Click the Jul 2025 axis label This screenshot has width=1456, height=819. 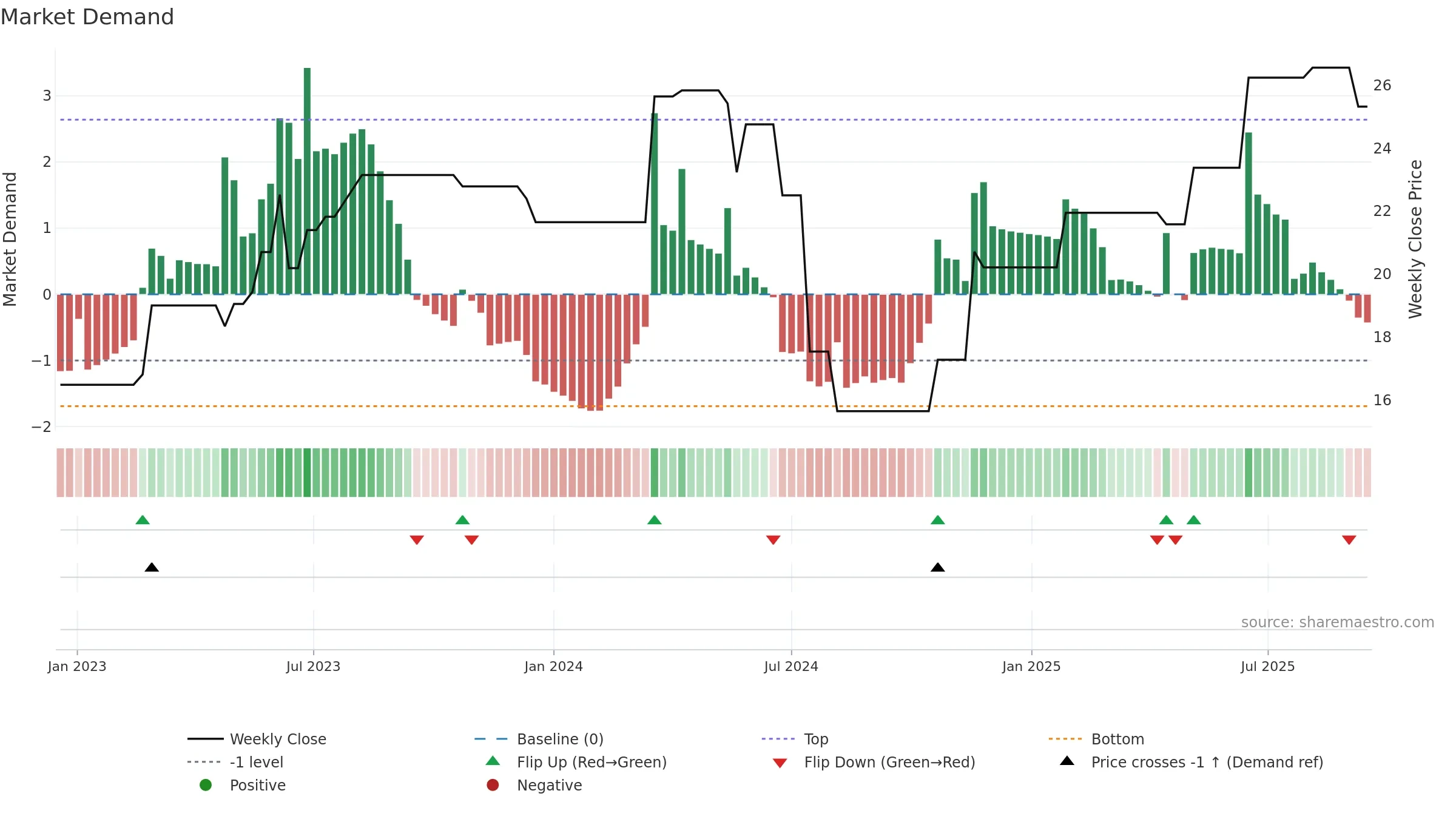coord(1268,666)
